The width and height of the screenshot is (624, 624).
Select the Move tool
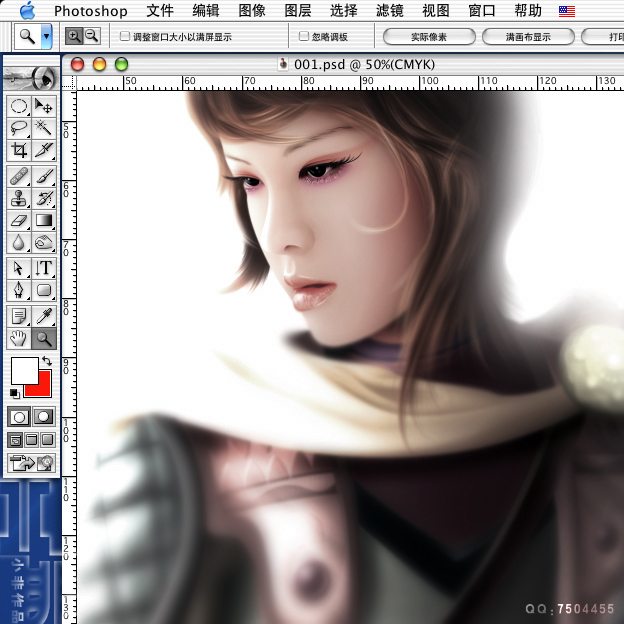point(44,106)
